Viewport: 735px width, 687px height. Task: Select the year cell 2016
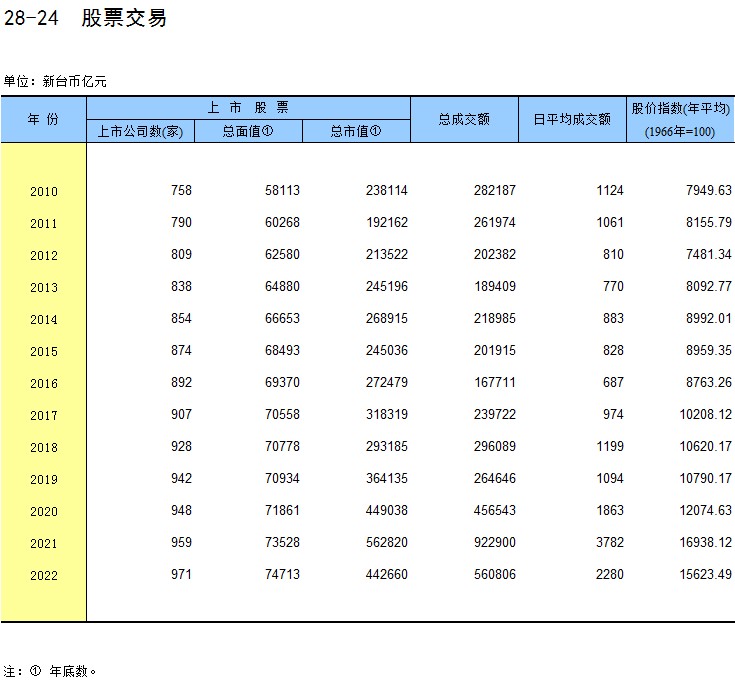point(44,383)
